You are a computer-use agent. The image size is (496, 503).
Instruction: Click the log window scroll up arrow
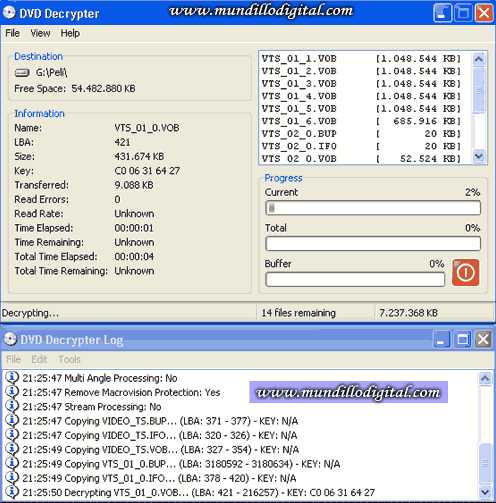(x=485, y=378)
